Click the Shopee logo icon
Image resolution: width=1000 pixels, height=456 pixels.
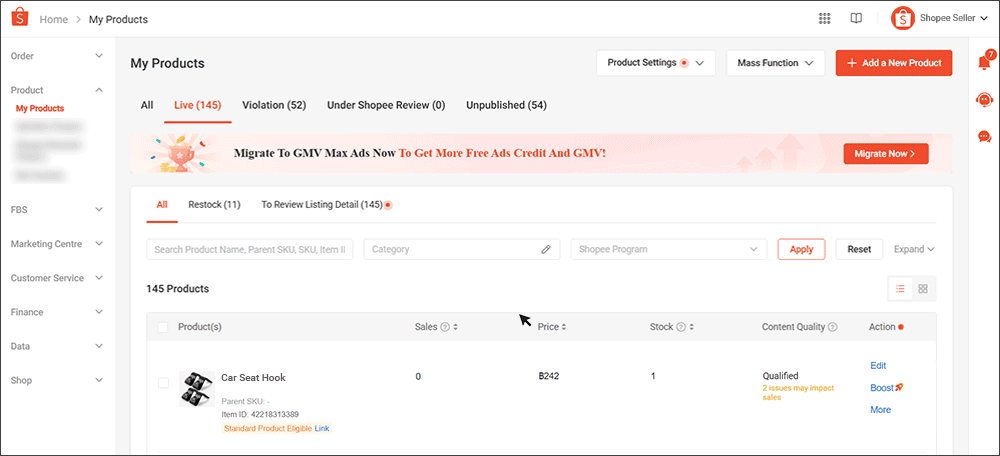click(20, 17)
